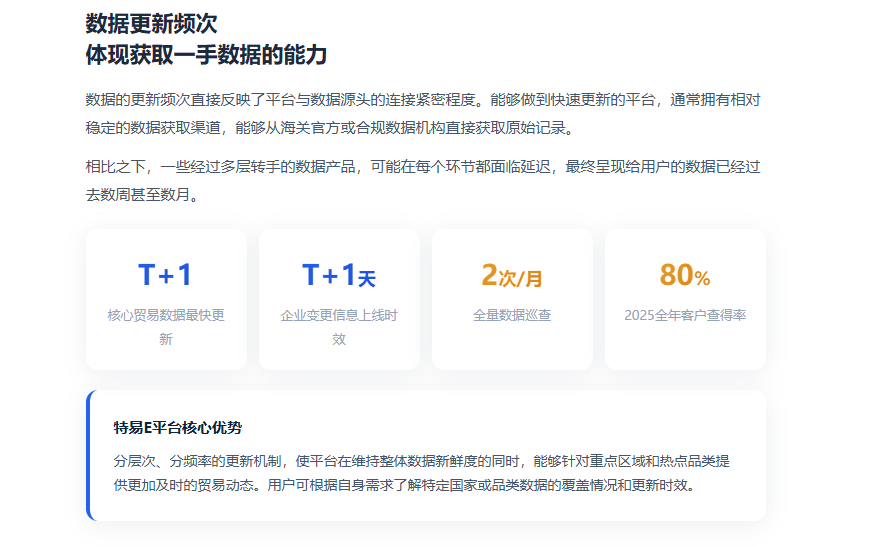This screenshot has height=546, width=874.
Task: Click the title '特易E平台核心优势'
Action: click(178, 427)
